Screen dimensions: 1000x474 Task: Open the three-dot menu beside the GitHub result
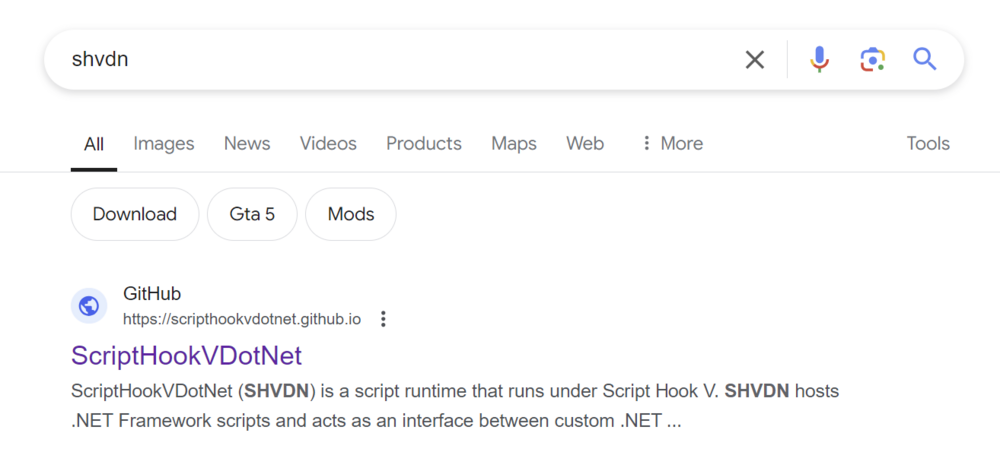tap(383, 319)
